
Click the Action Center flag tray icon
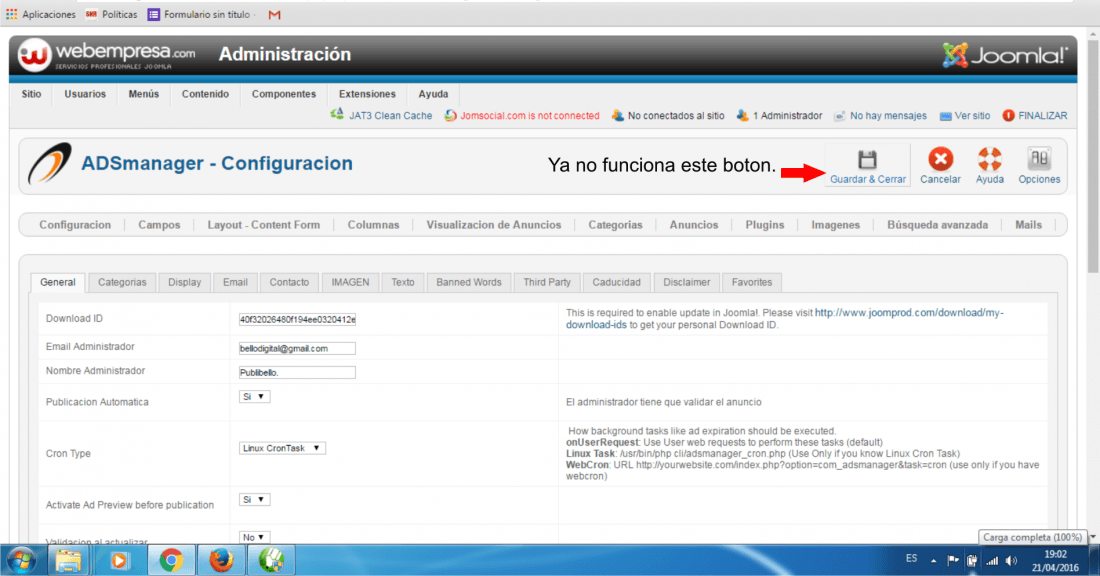click(x=953, y=560)
